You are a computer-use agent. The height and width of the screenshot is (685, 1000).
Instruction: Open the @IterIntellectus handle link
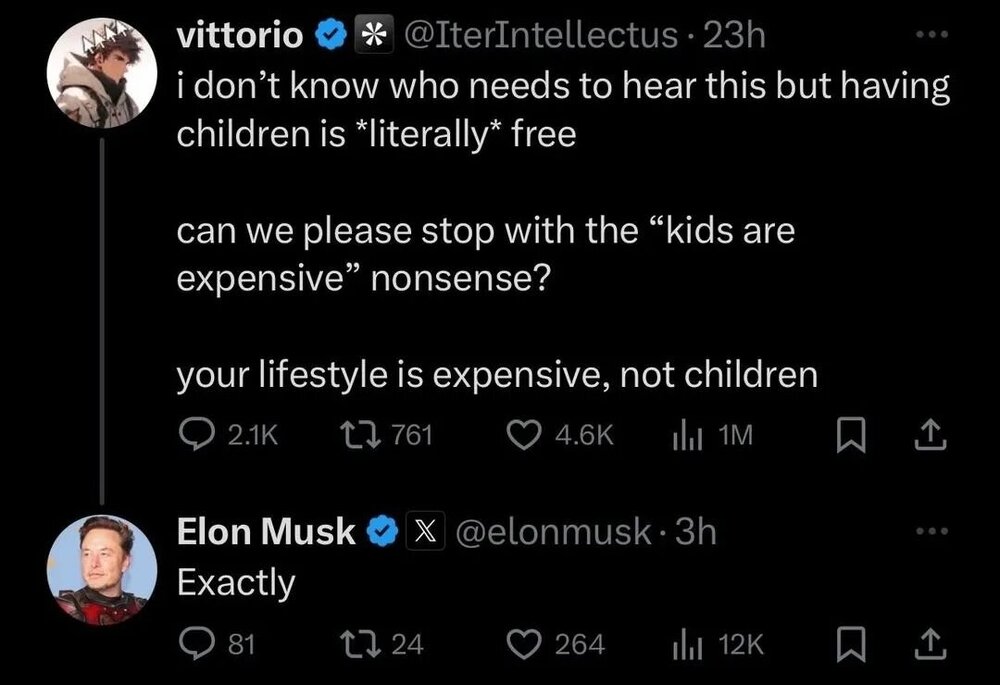540,36
